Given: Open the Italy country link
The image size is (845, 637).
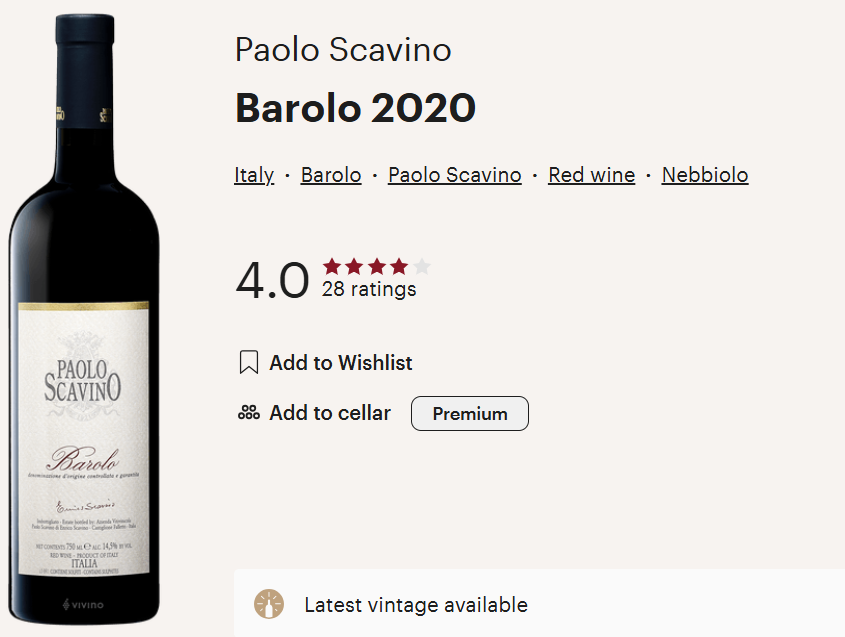Looking at the screenshot, I should pos(254,175).
